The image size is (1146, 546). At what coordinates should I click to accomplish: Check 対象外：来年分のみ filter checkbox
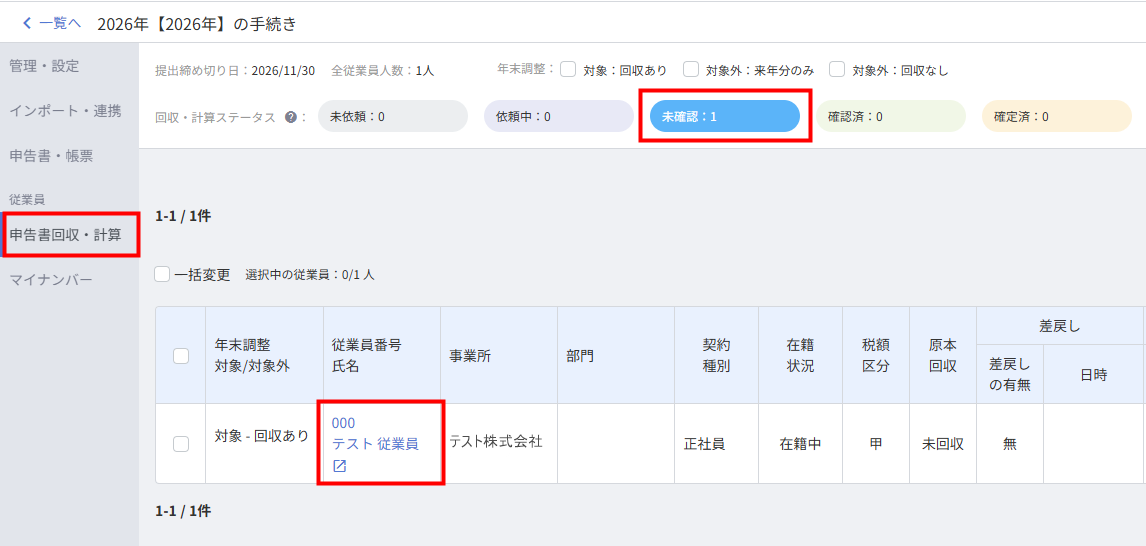[691, 69]
